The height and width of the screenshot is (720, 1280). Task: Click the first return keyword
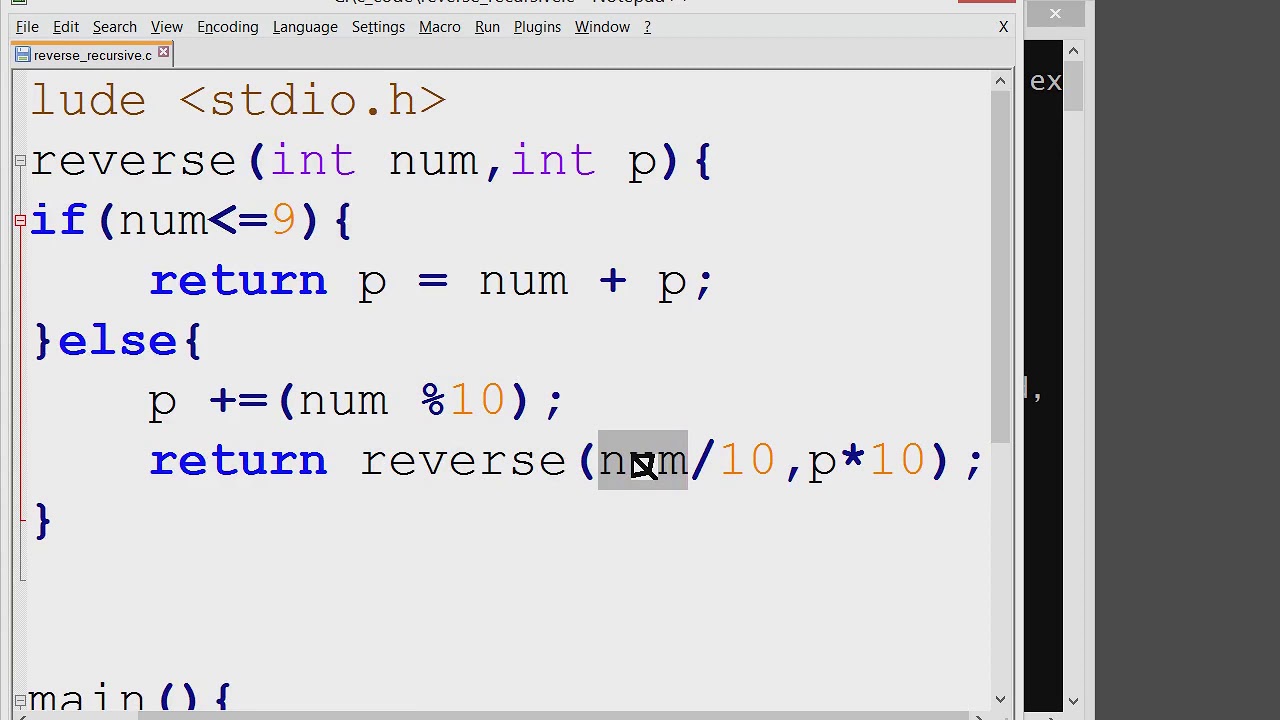(x=238, y=281)
